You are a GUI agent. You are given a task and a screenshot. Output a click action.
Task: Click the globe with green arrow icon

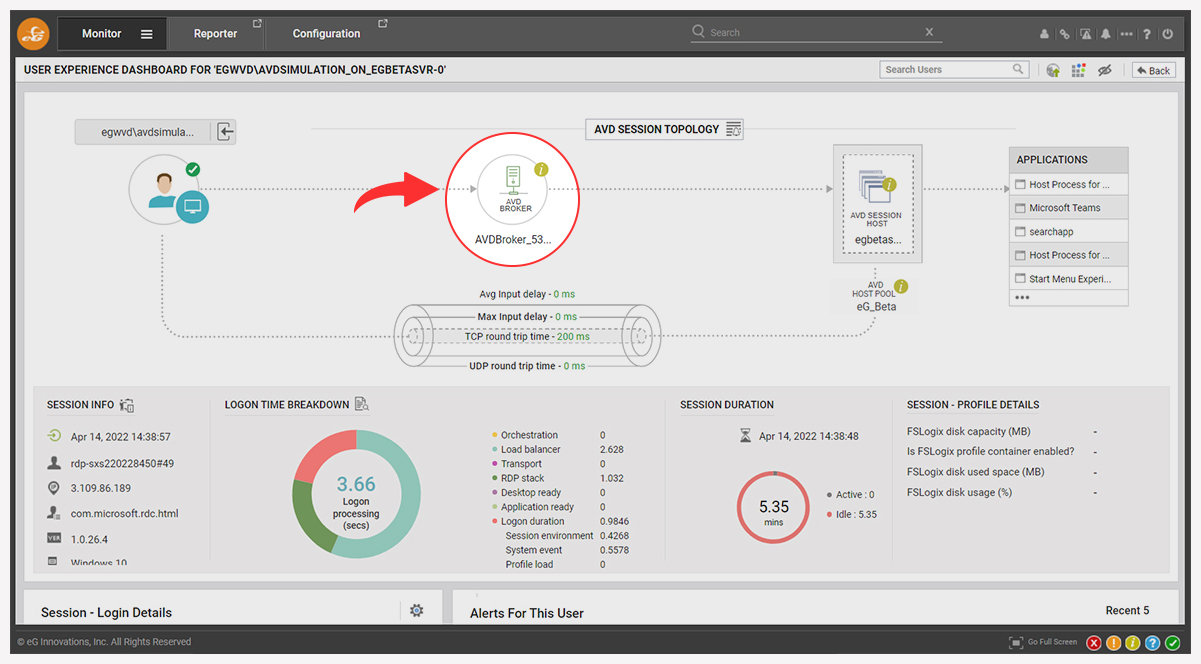(1053, 70)
